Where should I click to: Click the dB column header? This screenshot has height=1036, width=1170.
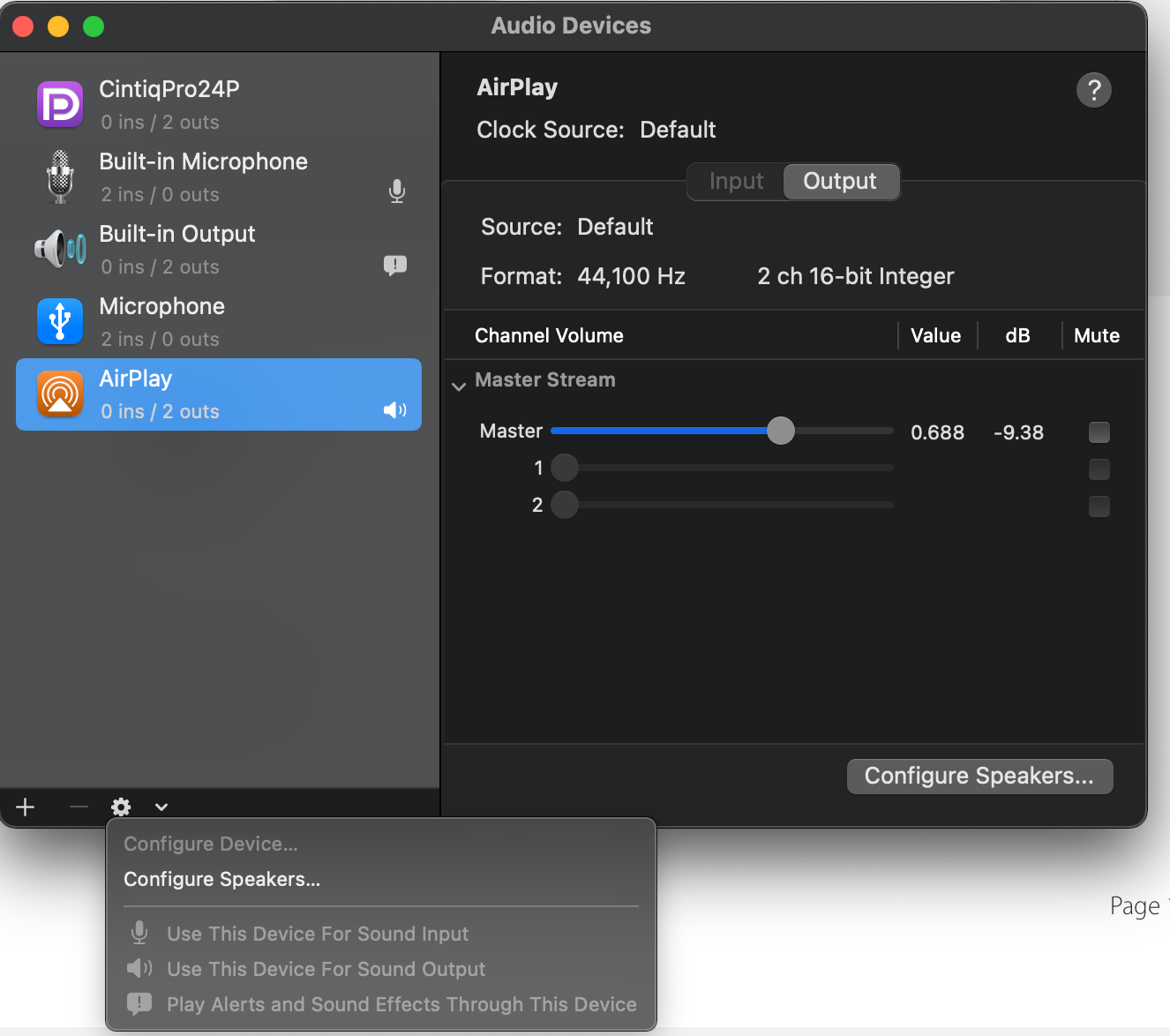coord(1017,335)
